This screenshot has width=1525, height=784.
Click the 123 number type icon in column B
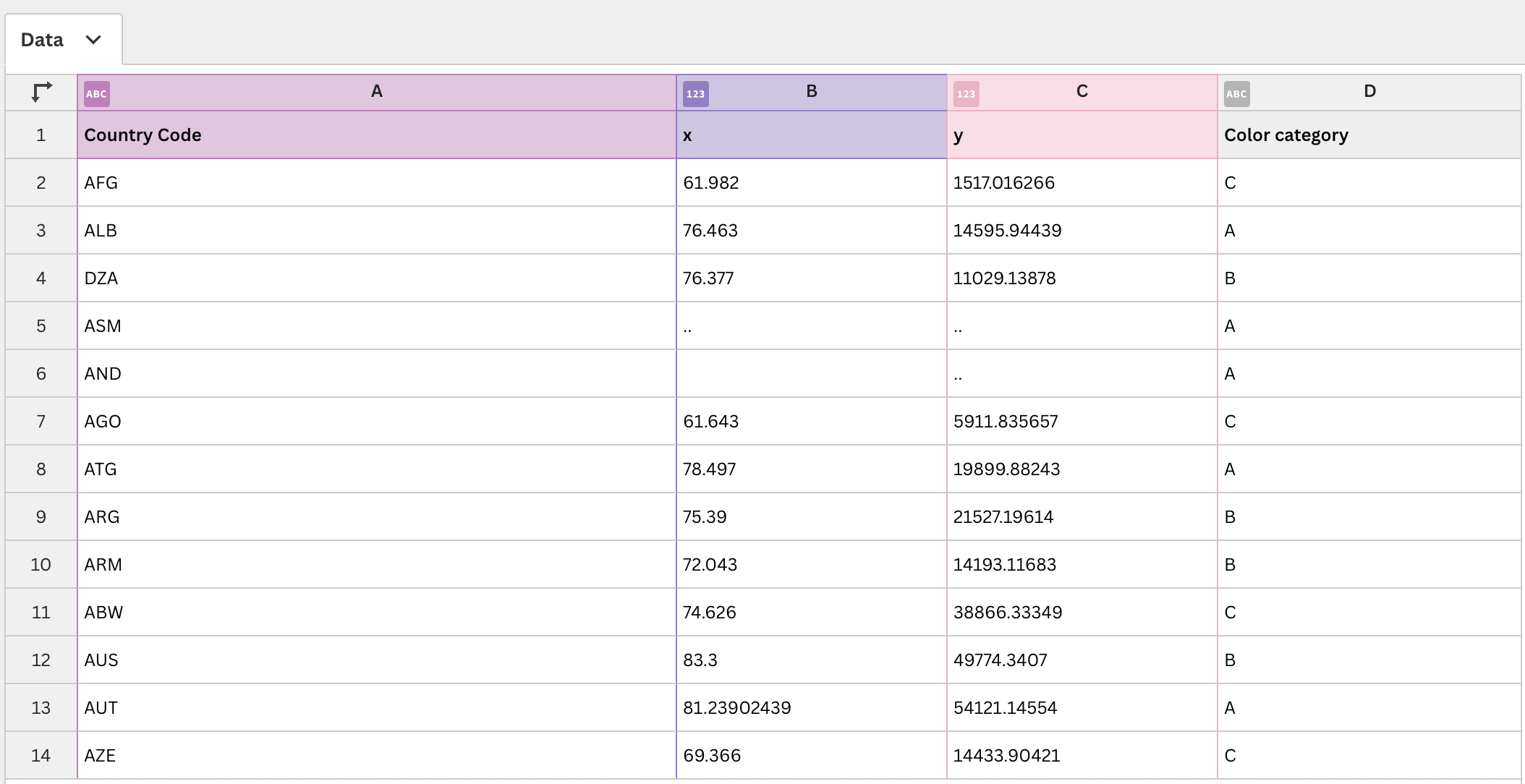click(695, 94)
